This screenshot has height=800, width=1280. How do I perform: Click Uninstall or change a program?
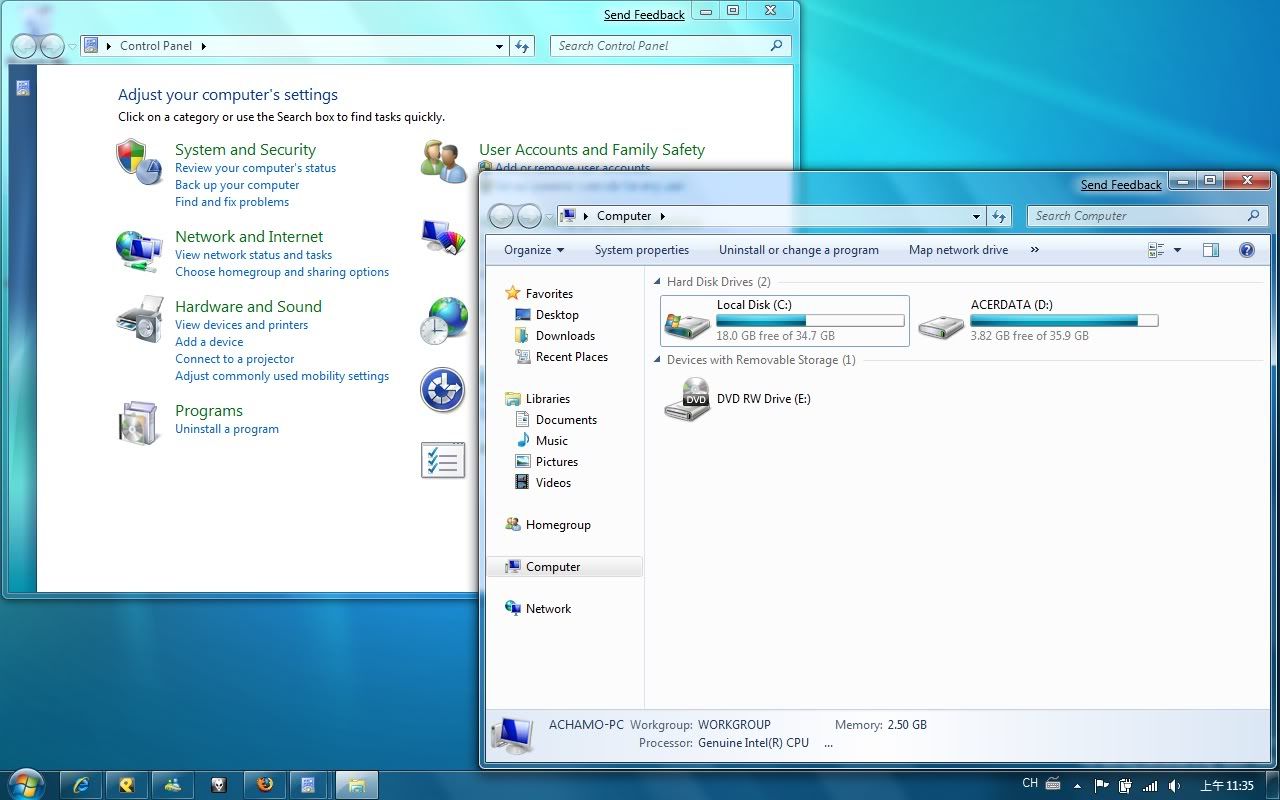click(798, 250)
